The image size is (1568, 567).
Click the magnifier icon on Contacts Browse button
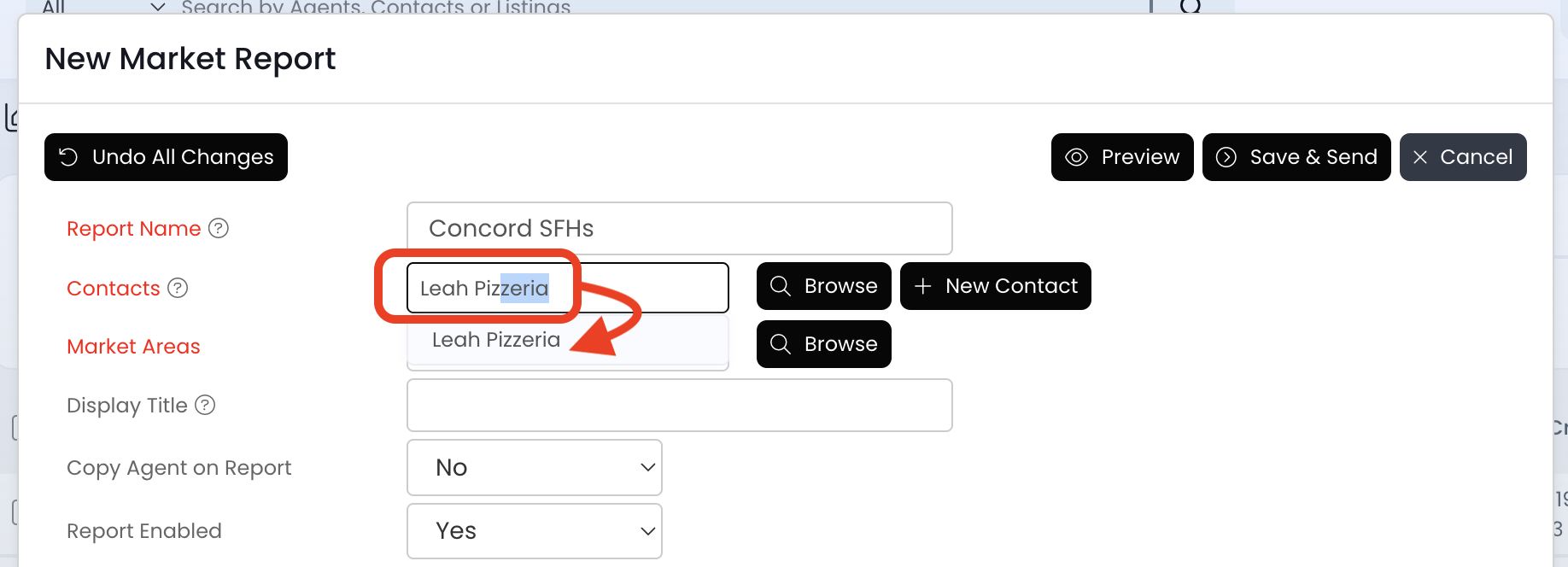(781, 286)
